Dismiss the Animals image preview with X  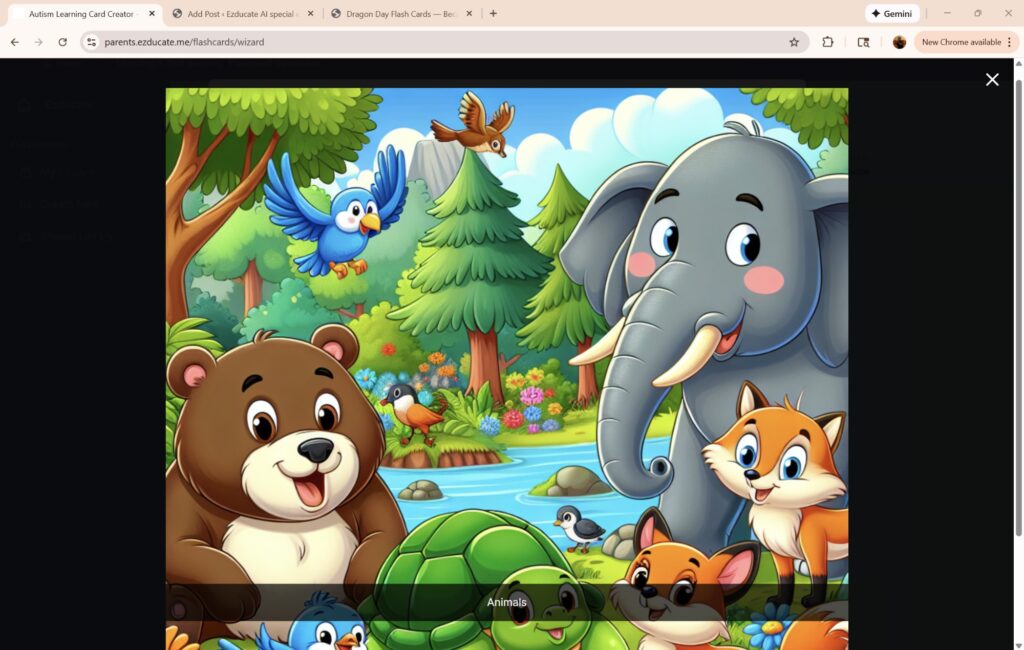(x=992, y=79)
